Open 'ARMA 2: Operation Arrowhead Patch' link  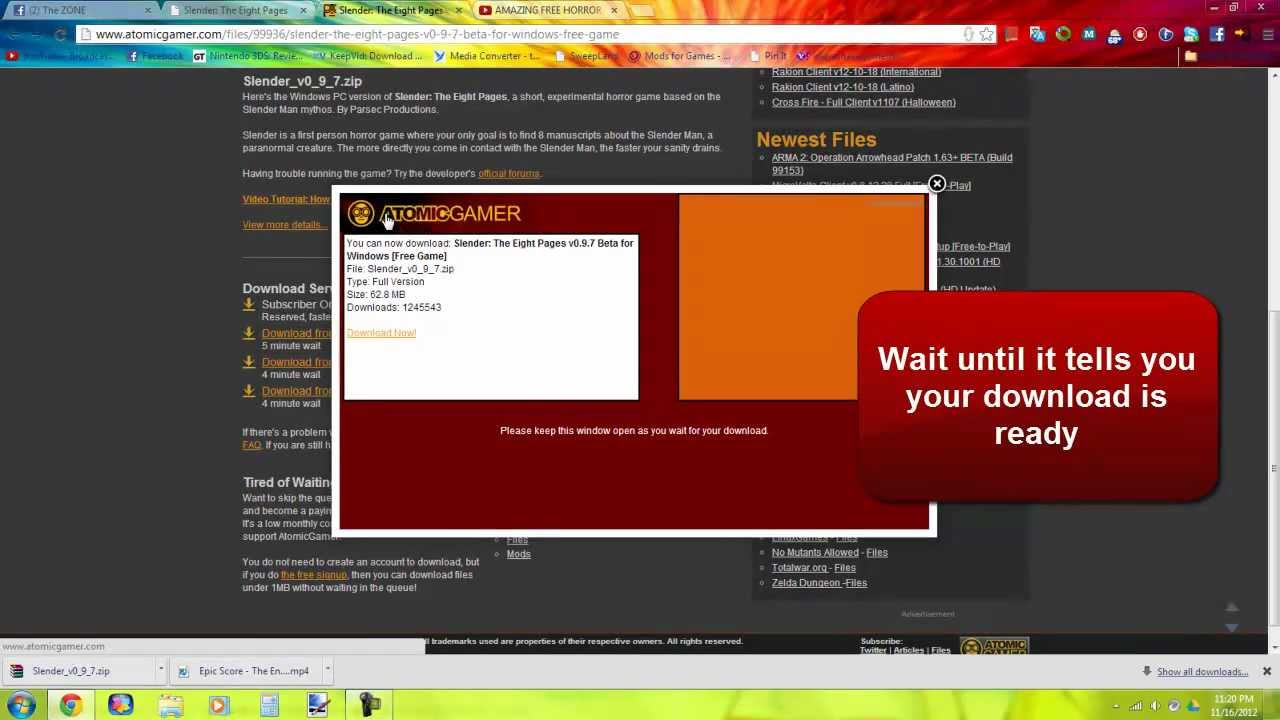point(891,164)
